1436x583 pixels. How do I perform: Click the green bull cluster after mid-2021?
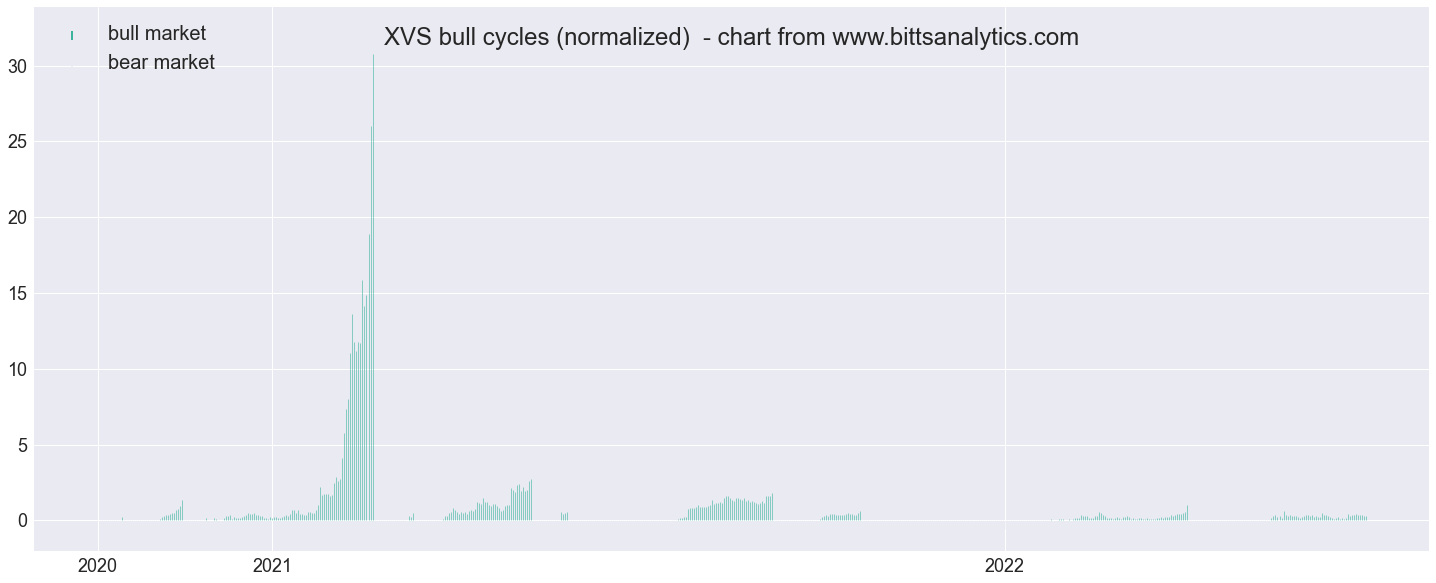coord(727,508)
